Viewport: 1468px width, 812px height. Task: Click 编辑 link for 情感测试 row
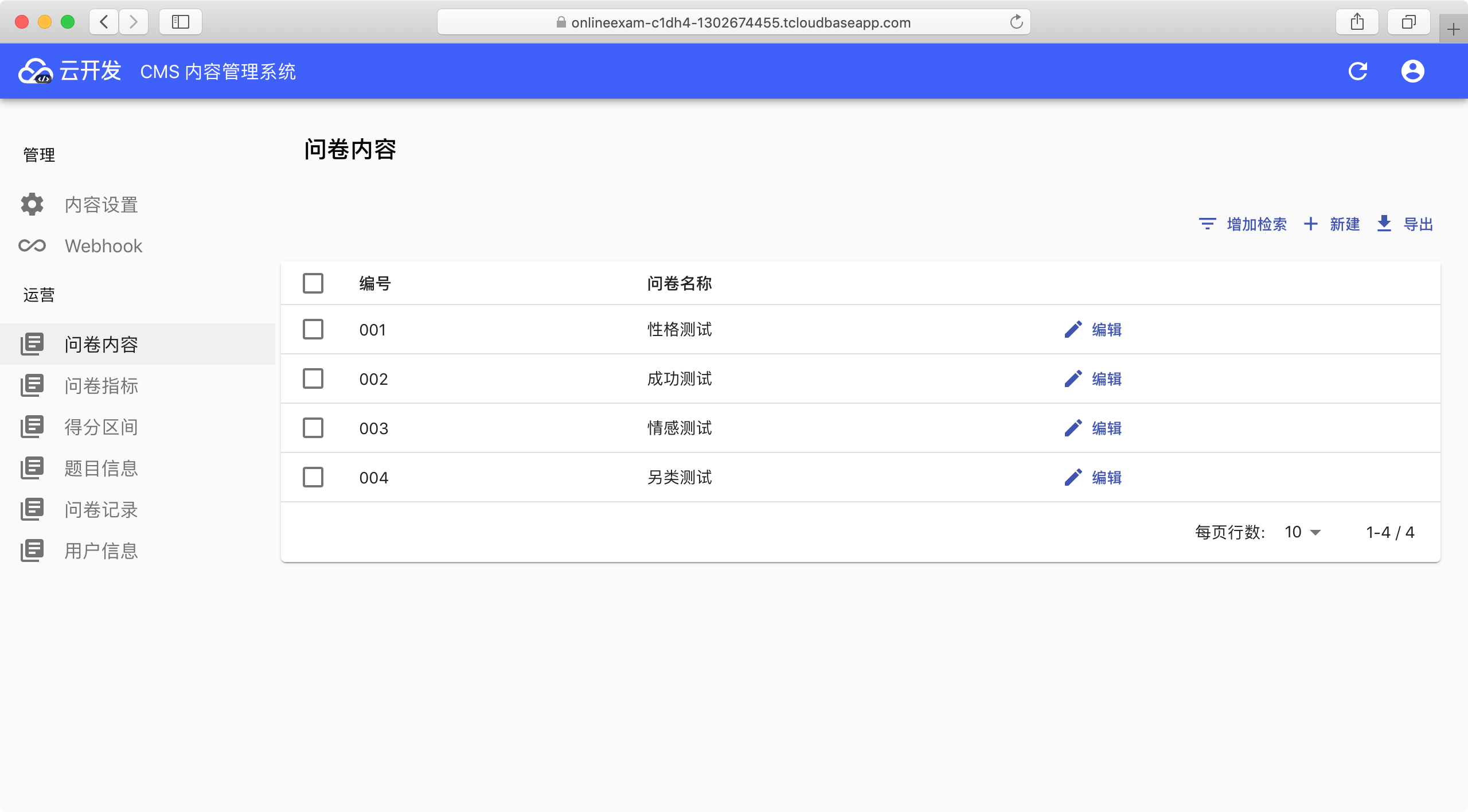click(1106, 428)
